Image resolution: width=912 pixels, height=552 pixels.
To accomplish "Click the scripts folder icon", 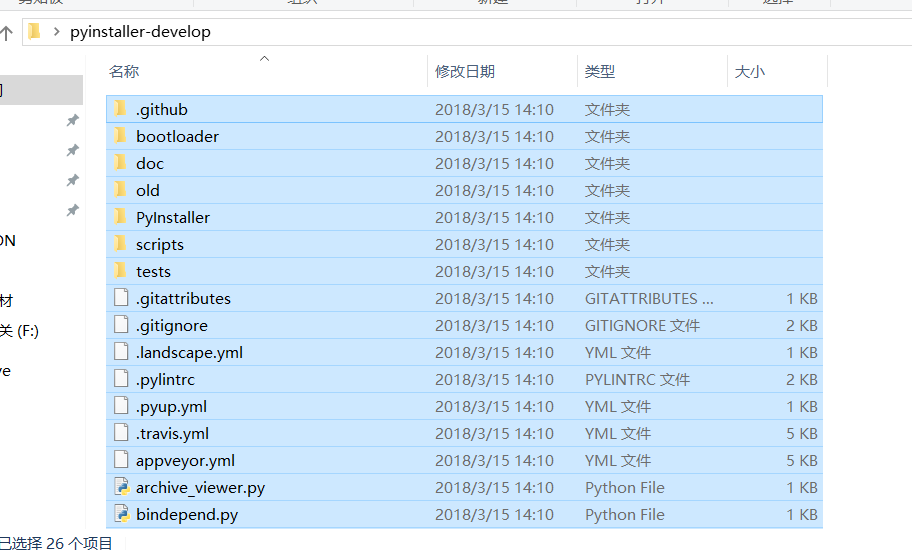I will coord(120,244).
